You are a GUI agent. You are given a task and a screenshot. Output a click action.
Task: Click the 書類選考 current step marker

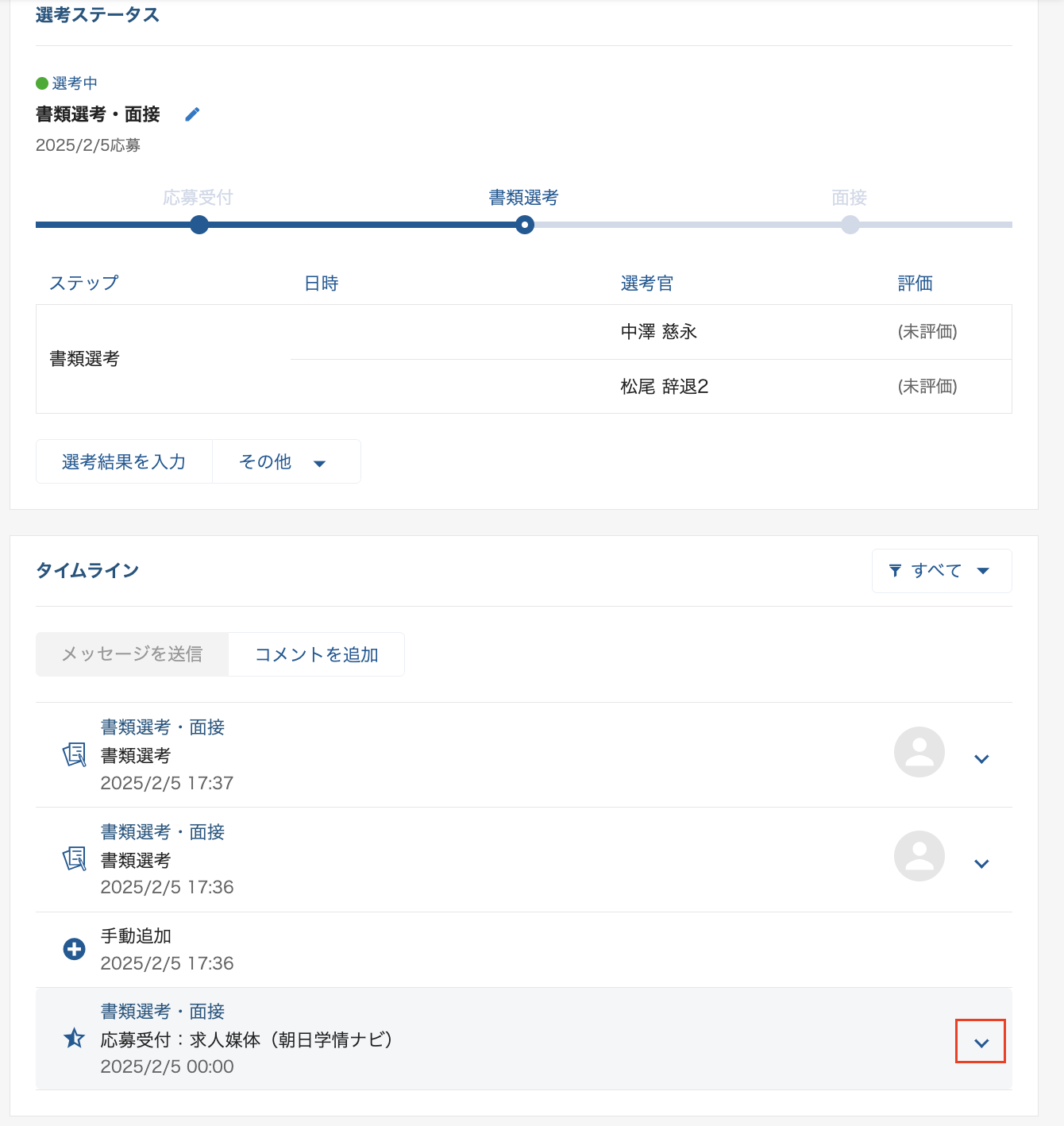tap(524, 225)
